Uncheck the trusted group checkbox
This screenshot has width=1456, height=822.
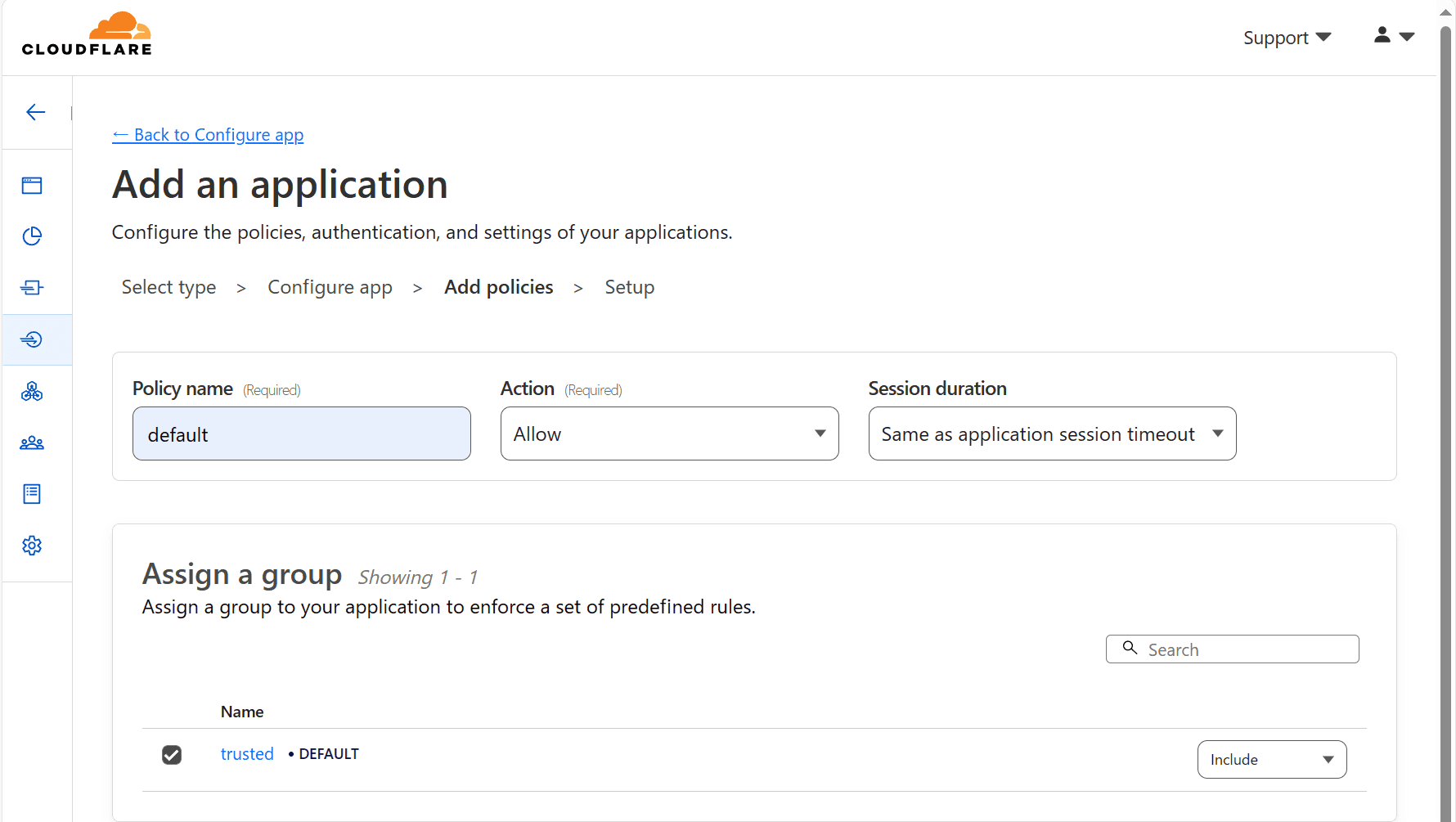click(172, 754)
